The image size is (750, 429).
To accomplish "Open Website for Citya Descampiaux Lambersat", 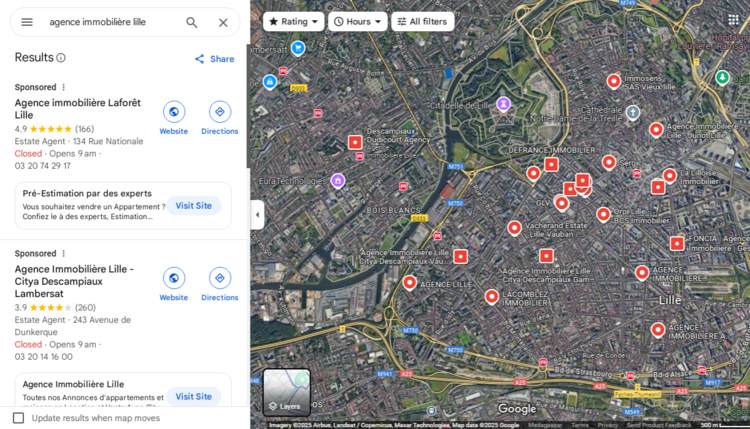I will (174, 284).
